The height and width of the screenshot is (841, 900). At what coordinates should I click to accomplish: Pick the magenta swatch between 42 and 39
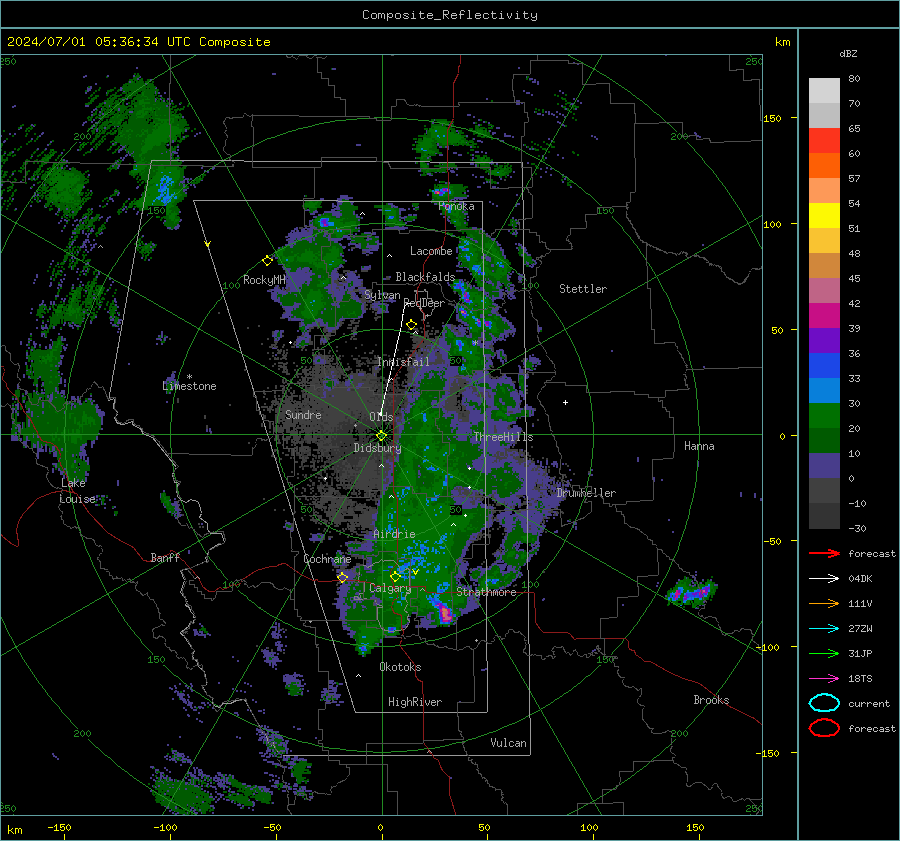[824, 316]
